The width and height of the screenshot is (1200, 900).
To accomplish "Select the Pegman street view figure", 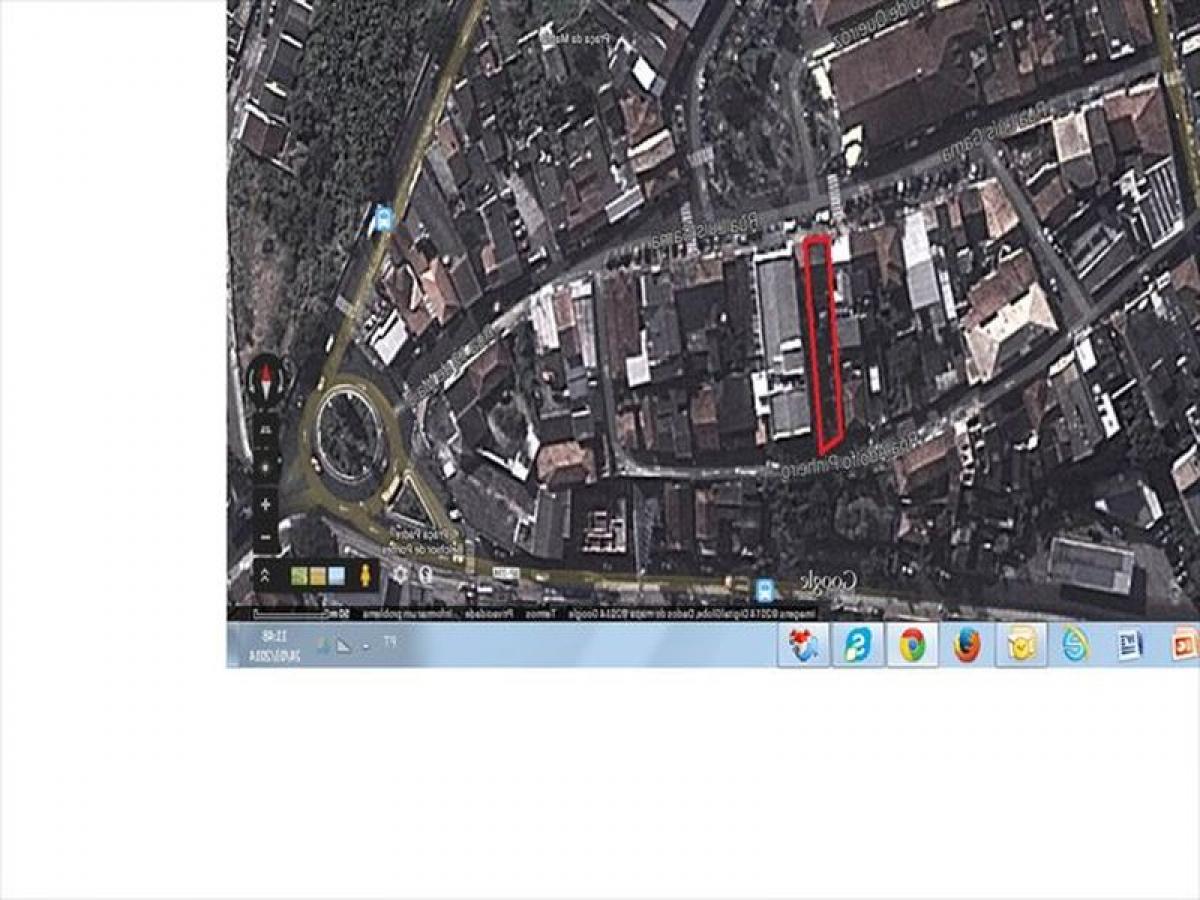I will tap(364, 575).
